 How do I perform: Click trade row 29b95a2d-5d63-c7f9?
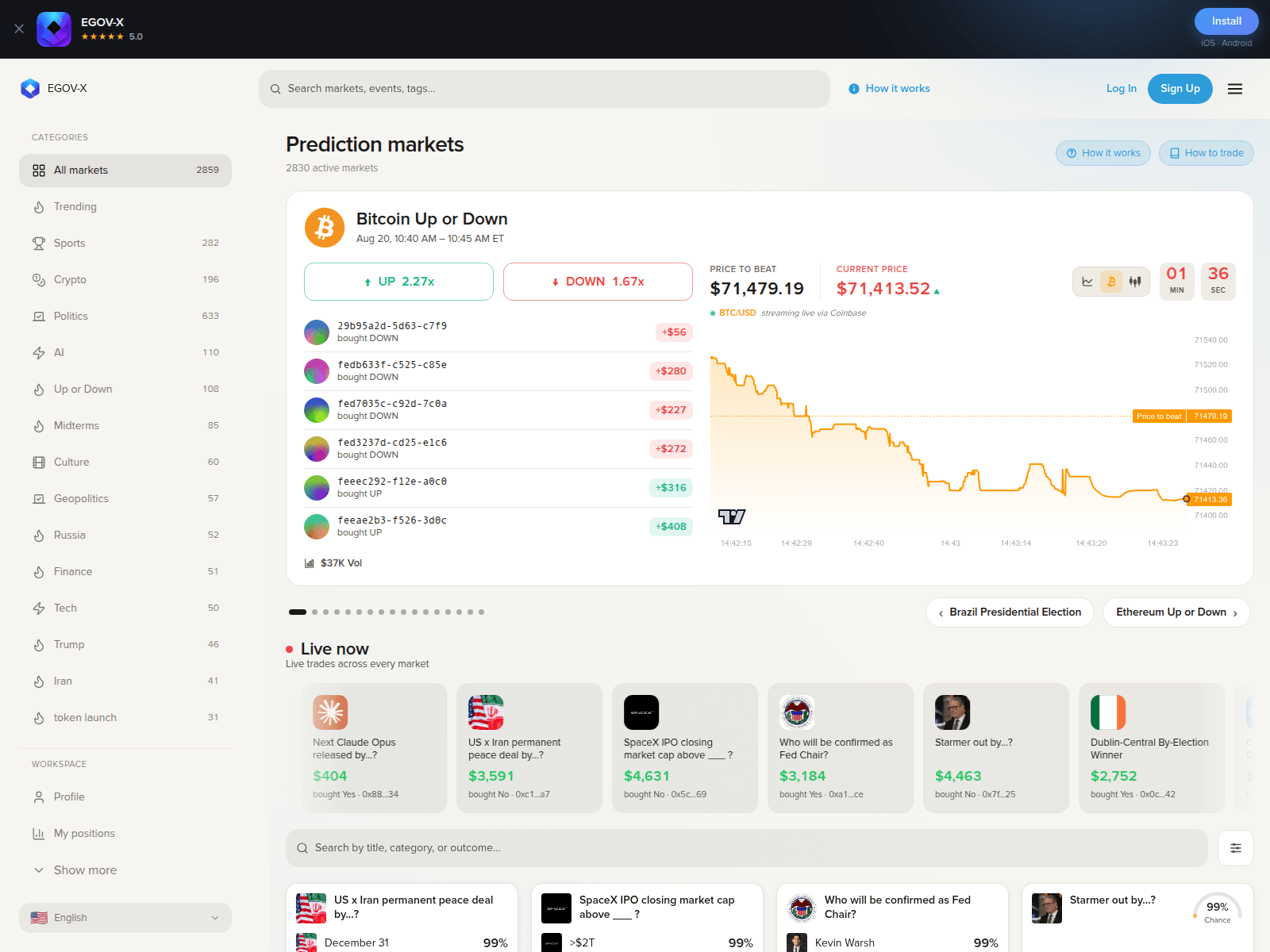[x=498, y=332]
